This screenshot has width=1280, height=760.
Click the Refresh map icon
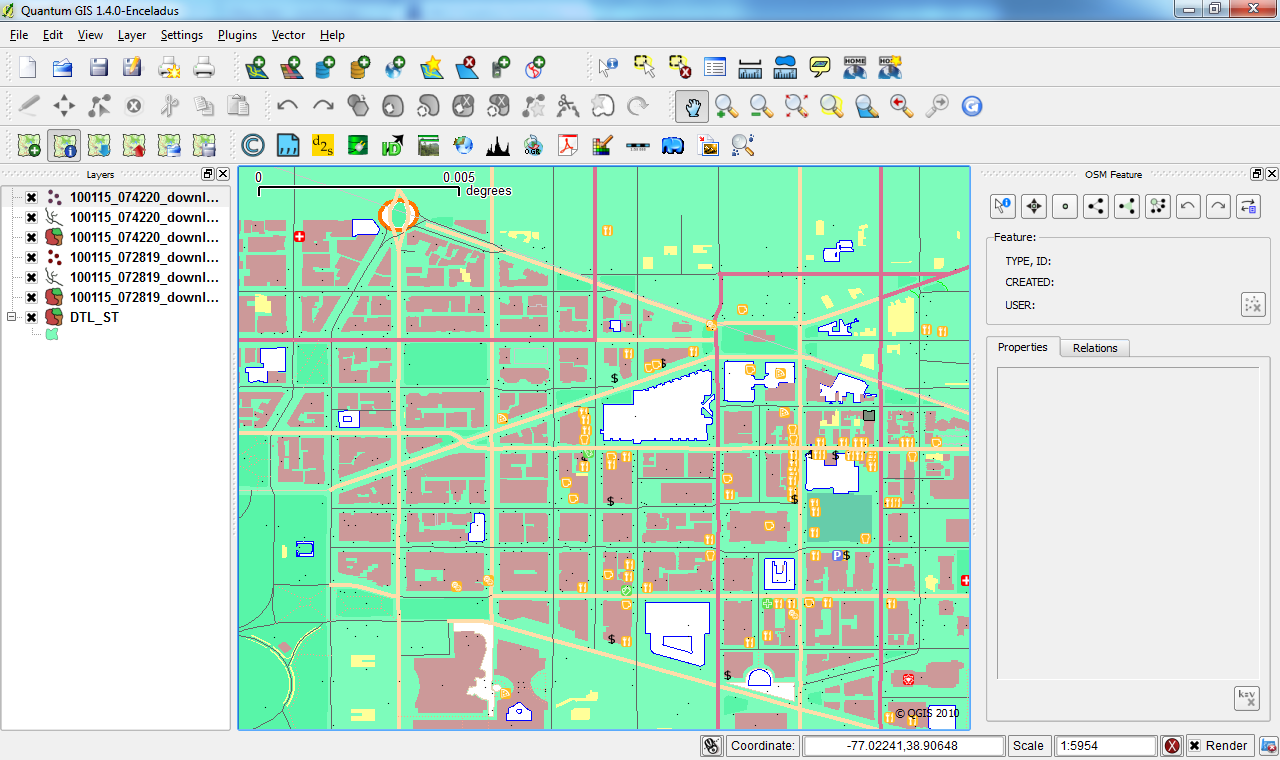(971, 105)
